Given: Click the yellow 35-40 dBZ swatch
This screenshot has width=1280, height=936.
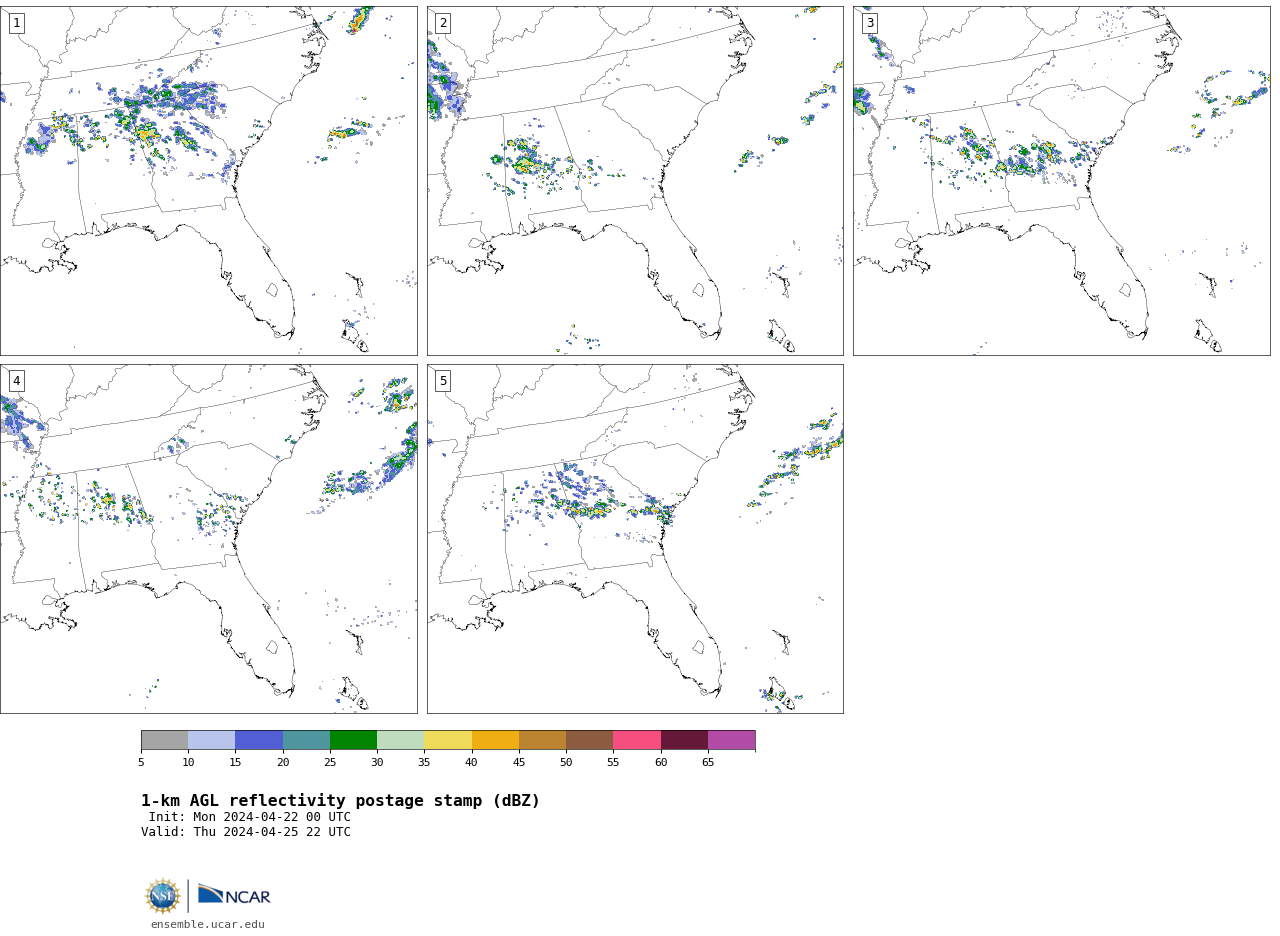Looking at the screenshot, I should [x=448, y=740].
